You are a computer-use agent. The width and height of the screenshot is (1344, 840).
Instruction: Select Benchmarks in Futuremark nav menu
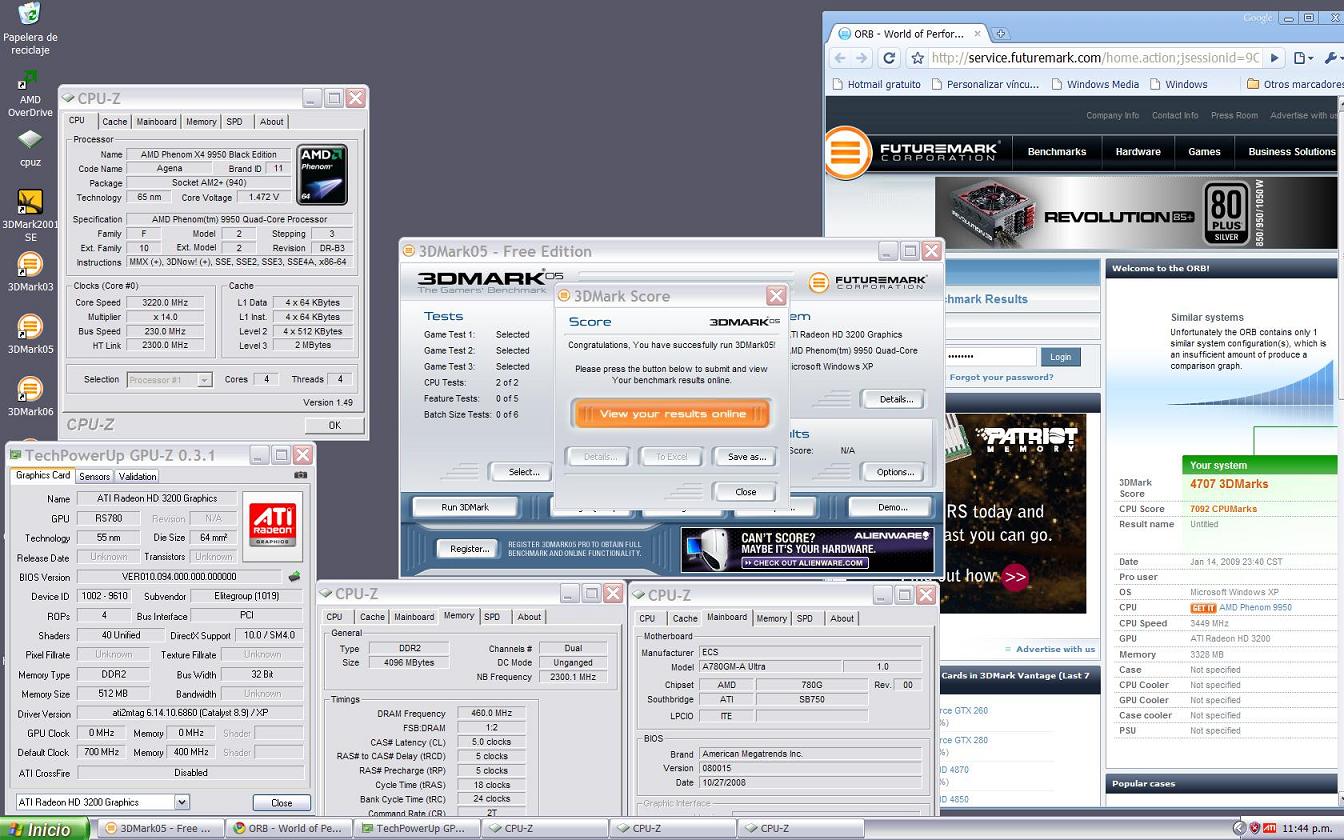point(1057,152)
